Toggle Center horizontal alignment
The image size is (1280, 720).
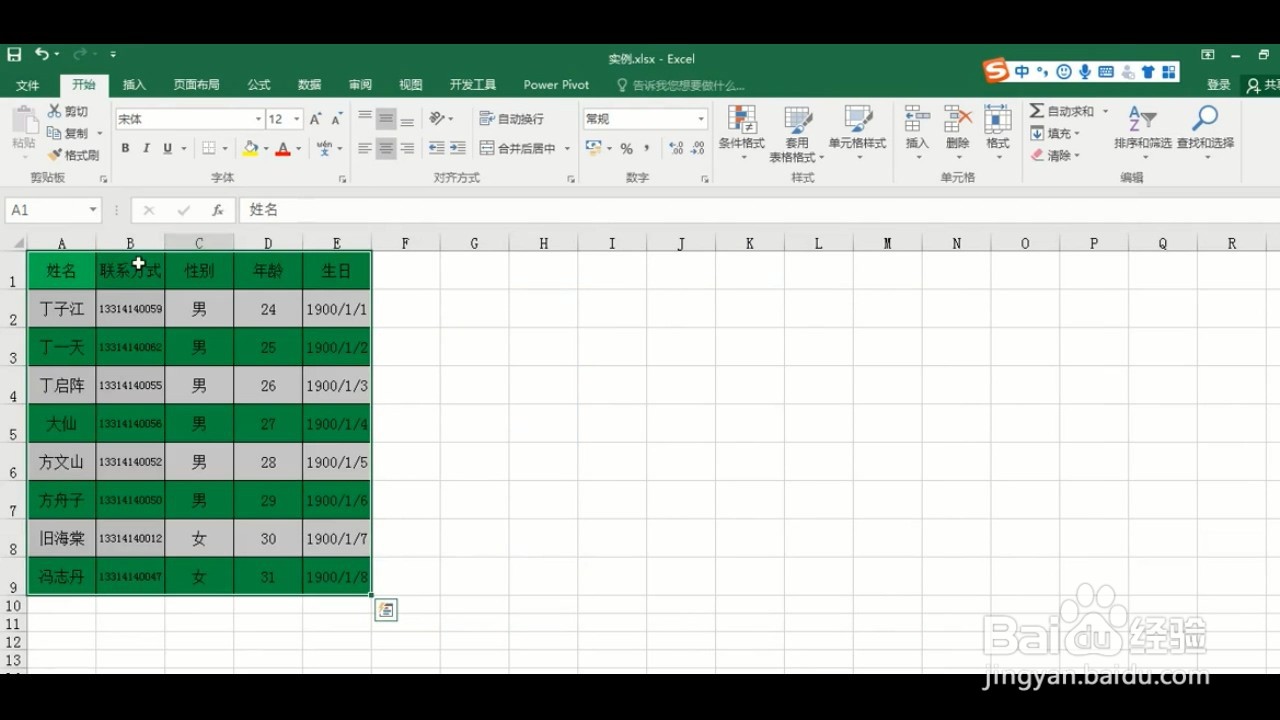pos(386,148)
